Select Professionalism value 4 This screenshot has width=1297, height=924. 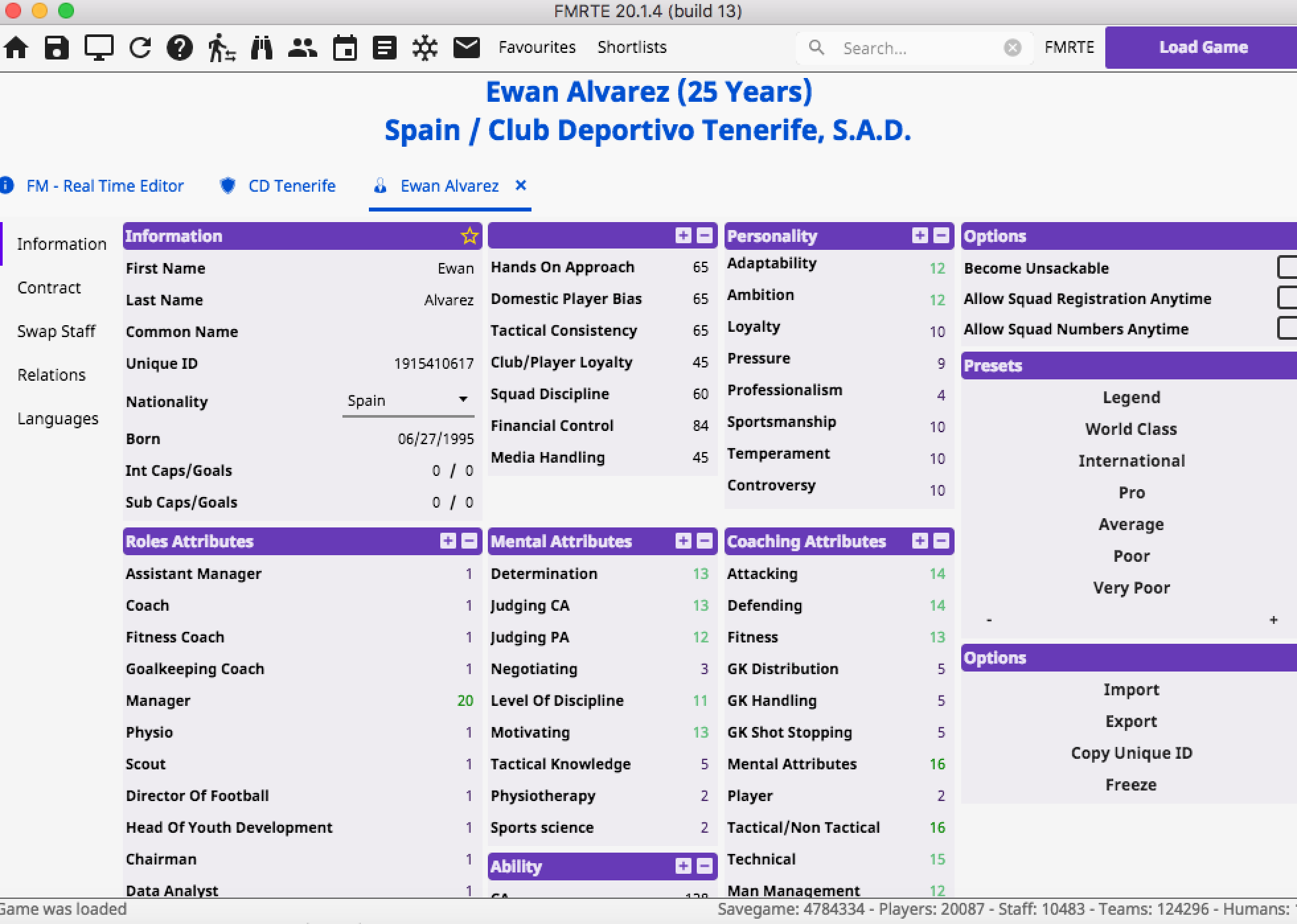click(x=941, y=395)
